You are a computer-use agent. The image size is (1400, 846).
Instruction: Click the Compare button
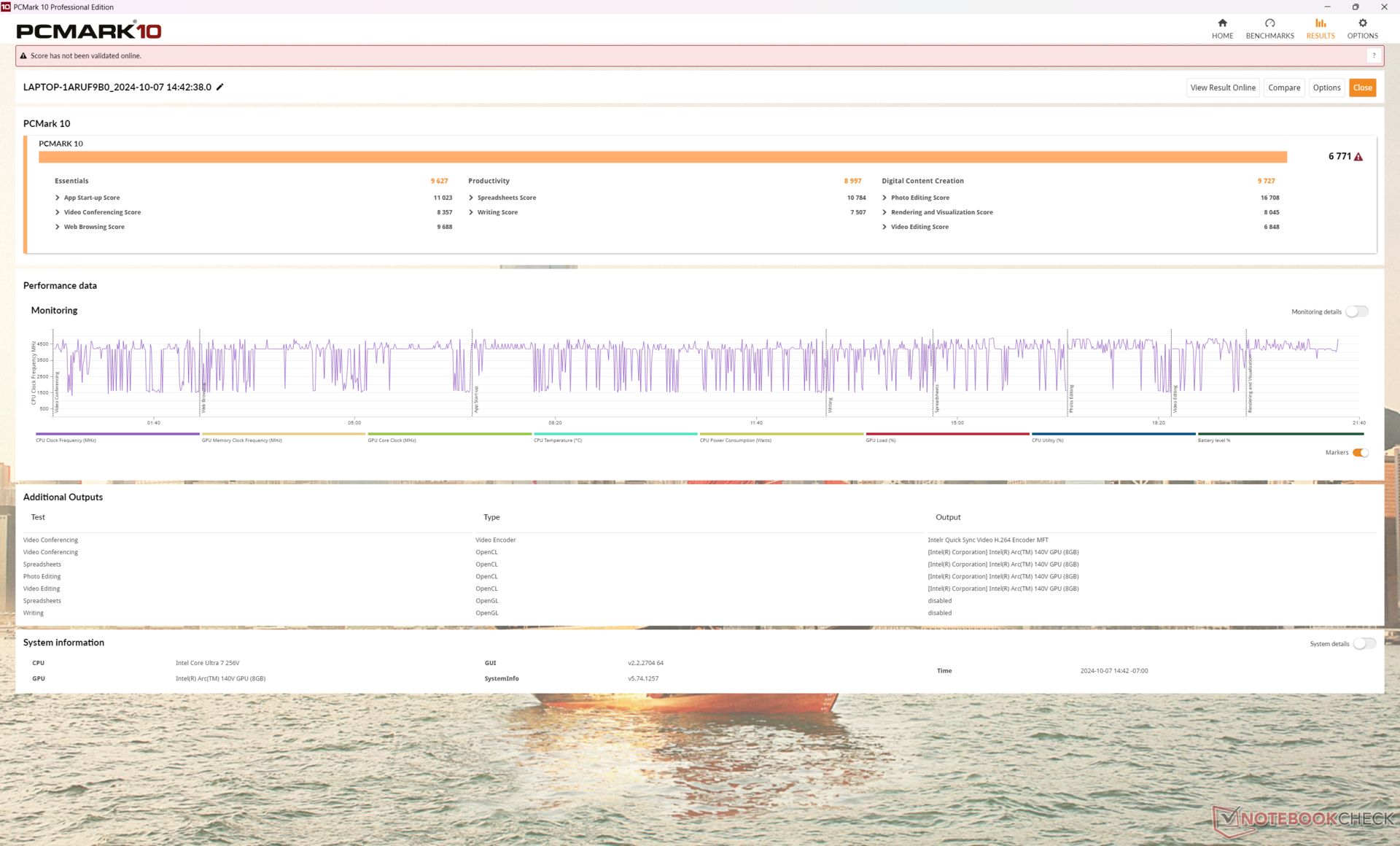(1283, 88)
